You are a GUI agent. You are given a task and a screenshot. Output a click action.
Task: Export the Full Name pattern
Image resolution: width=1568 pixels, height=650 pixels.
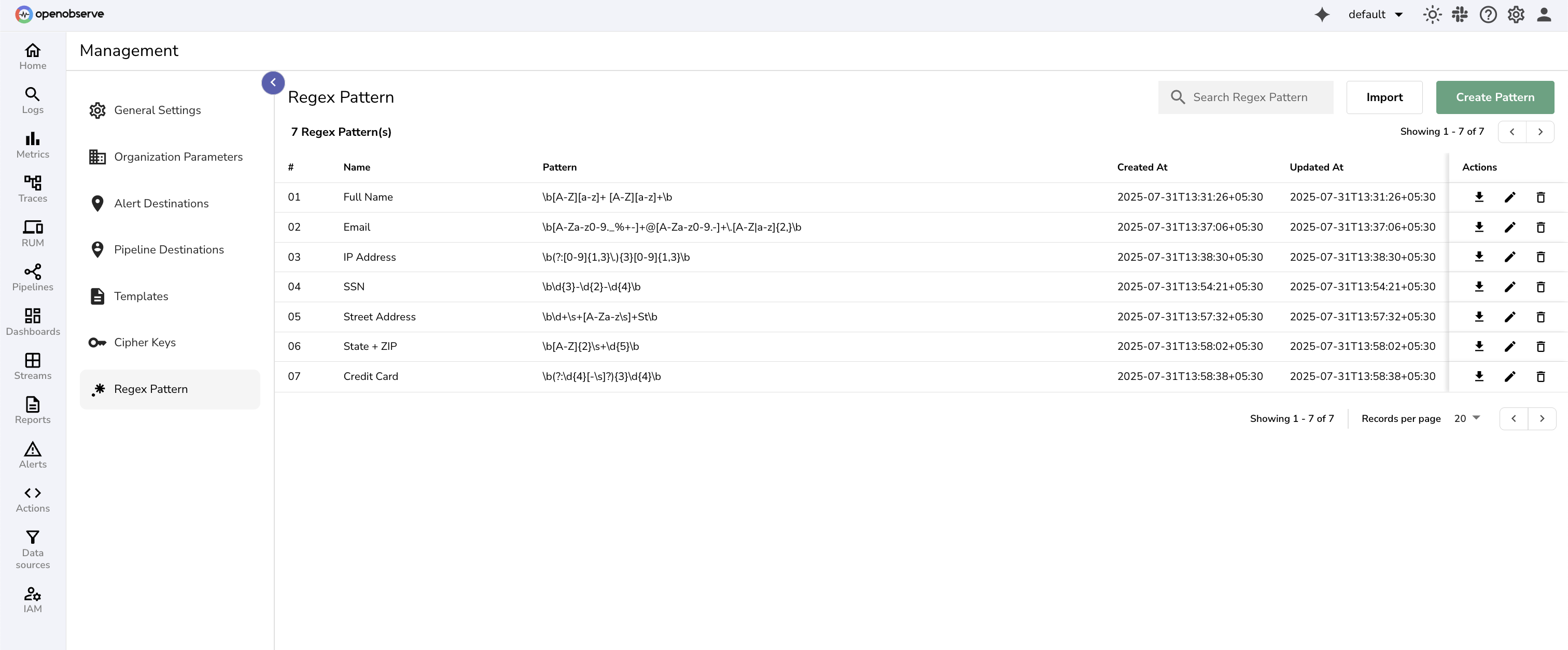pos(1479,197)
